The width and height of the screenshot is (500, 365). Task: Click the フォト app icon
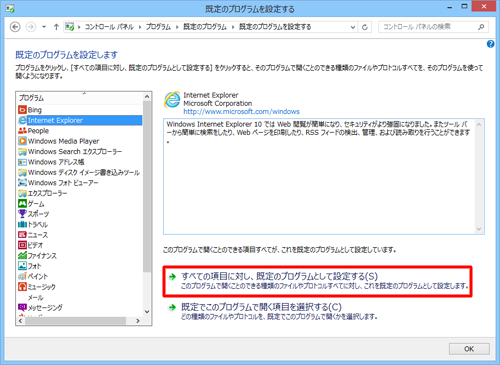coord(22,266)
